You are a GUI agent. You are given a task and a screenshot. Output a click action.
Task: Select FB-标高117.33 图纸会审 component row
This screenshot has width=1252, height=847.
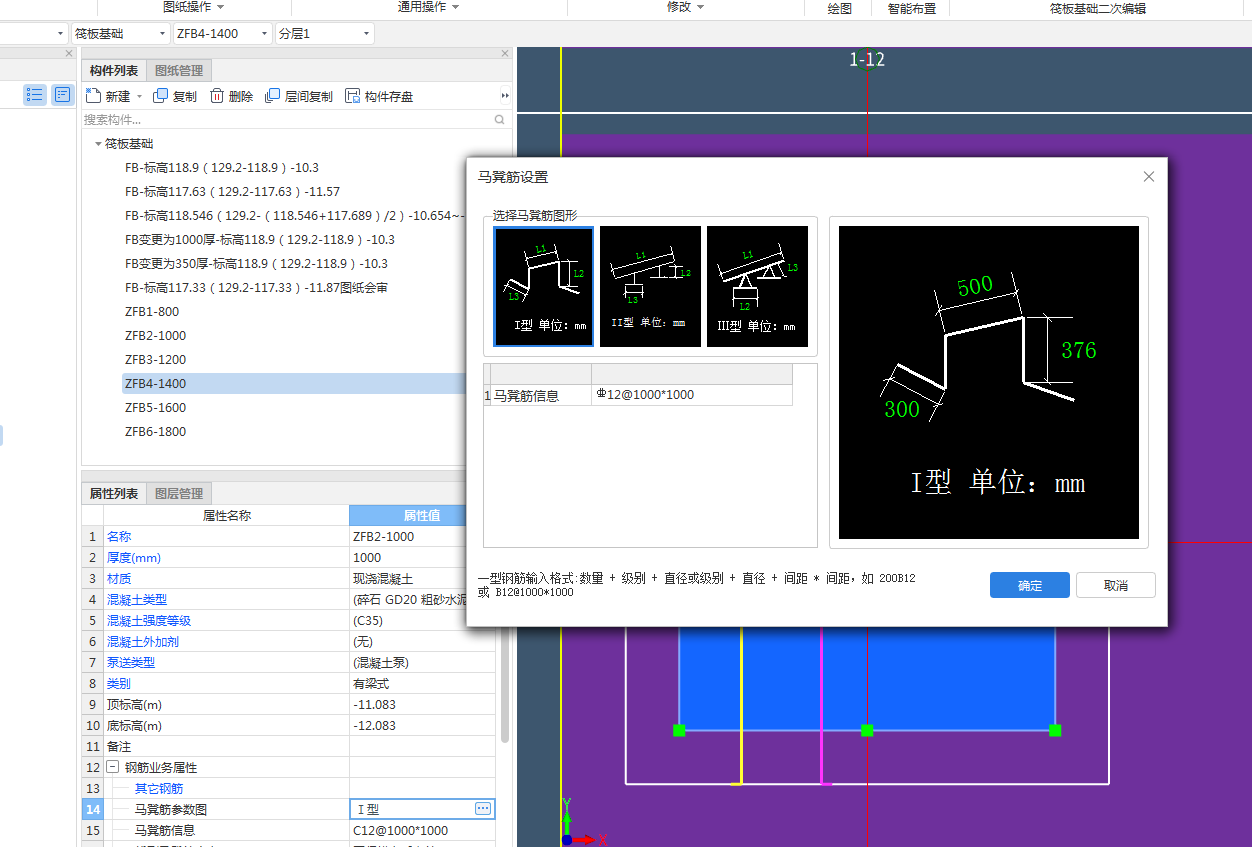[x=256, y=288]
